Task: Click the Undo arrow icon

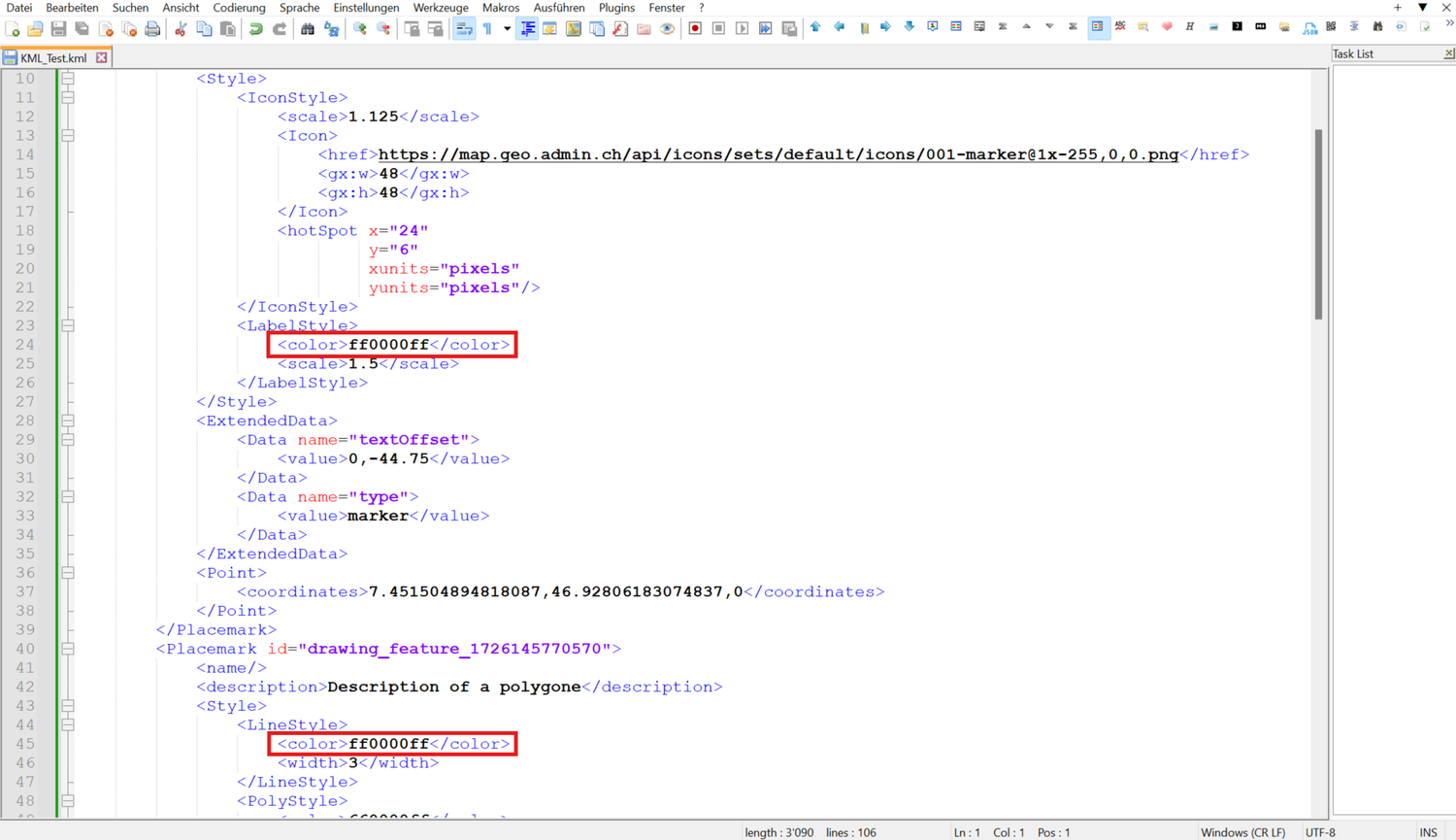Action: 255,29
